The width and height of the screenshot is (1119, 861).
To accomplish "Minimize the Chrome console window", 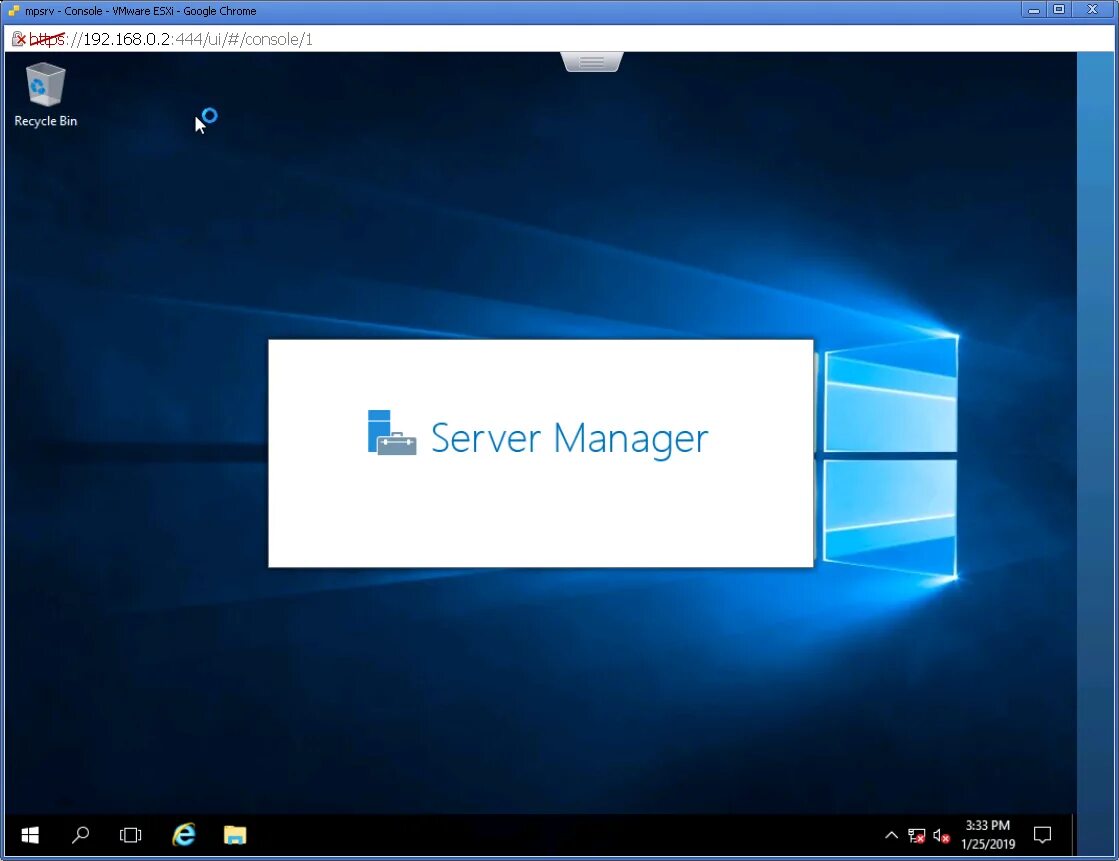I will pyautogui.click(x=1033, y=10).
